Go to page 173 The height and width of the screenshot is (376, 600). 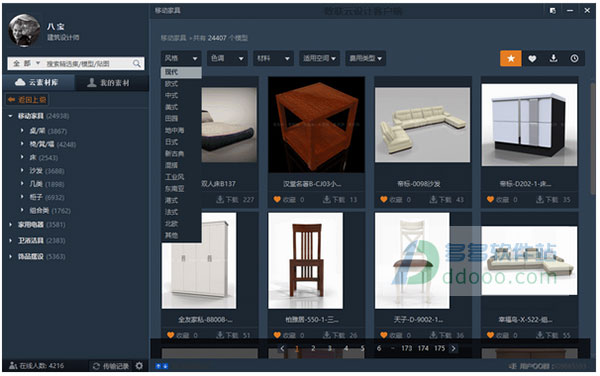[406, 348]
